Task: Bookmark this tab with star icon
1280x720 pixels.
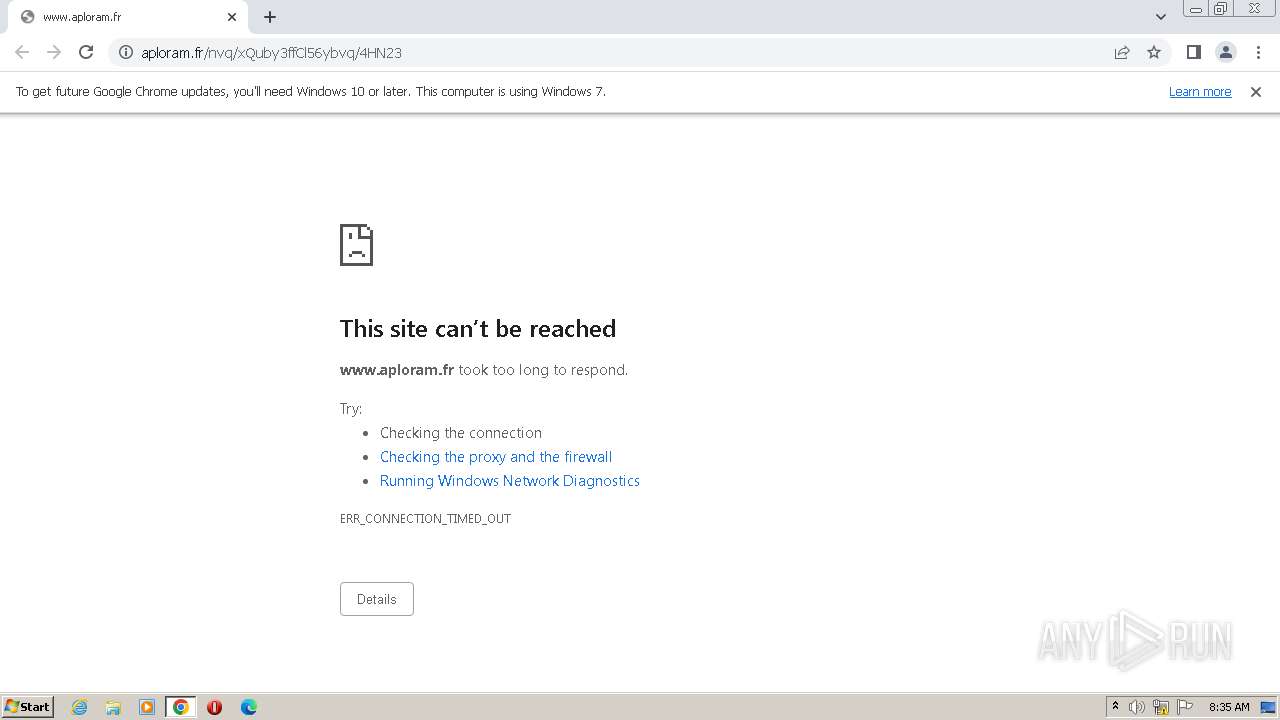Action: click(1154, 52)
